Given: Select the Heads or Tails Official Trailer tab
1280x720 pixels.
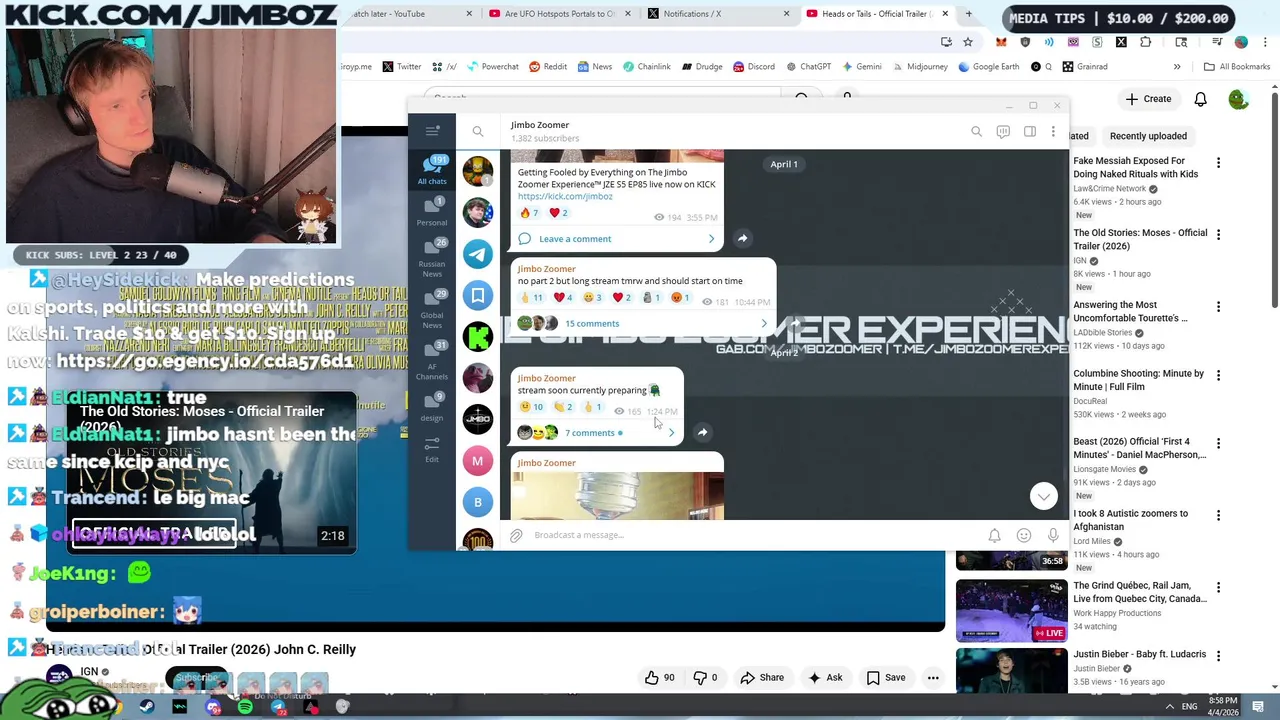Looking at the screenshot, I should click(877, 14).
